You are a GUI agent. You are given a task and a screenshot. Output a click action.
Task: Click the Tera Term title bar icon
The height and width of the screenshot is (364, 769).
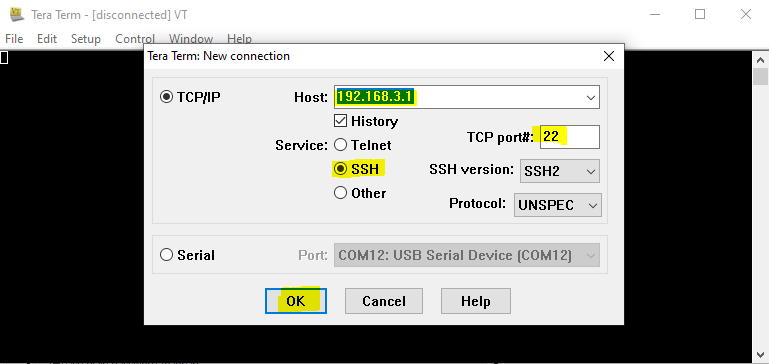click(17, 14)
